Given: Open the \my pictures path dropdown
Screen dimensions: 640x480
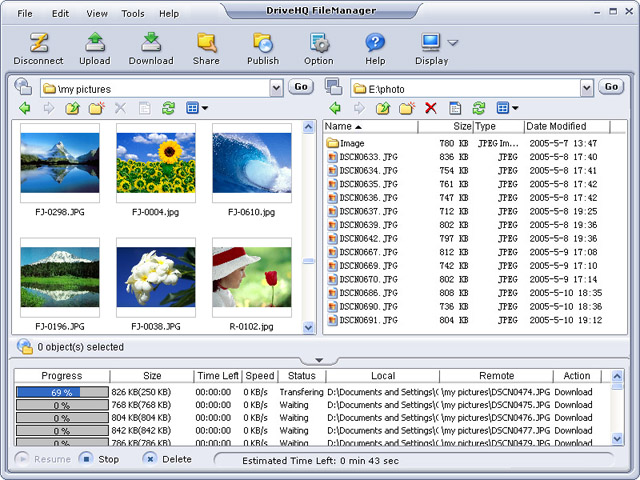Looking at the screenshot, I should 277,88.
